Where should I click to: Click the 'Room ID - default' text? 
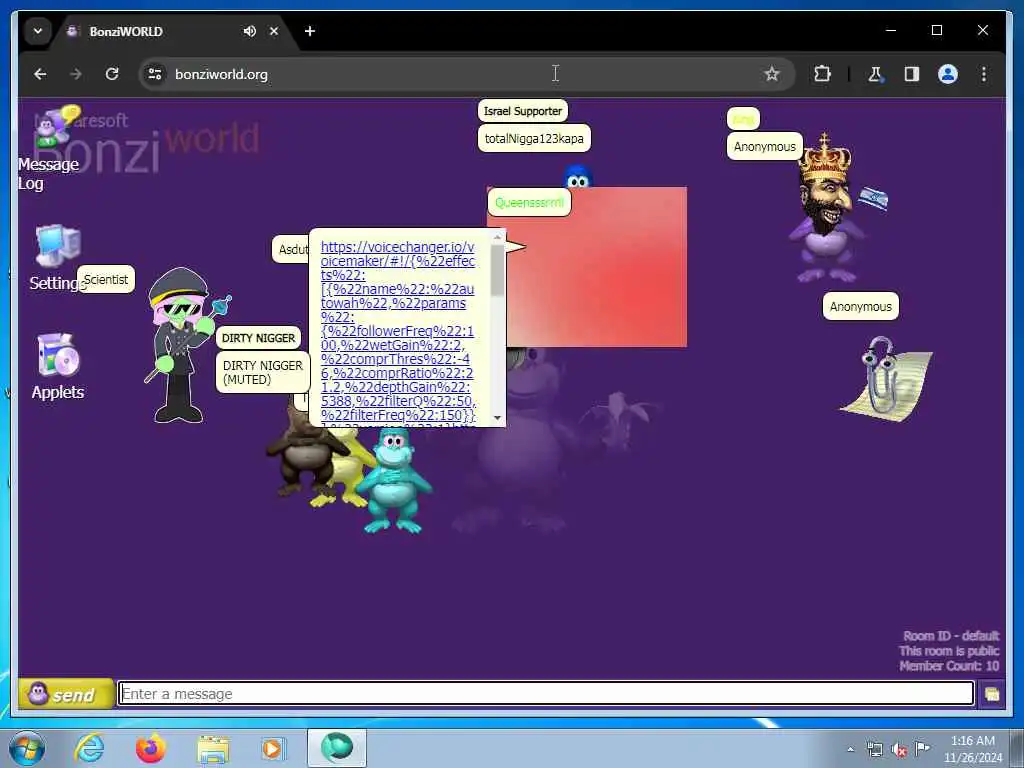951,635
